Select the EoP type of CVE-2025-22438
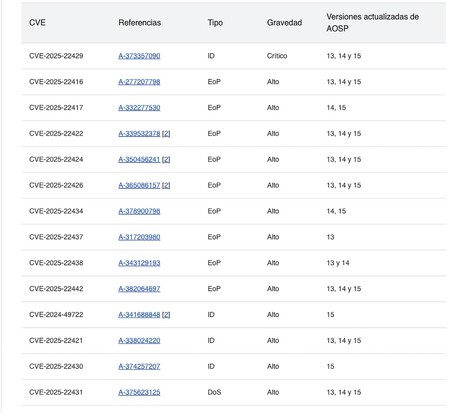 (214, 263)
